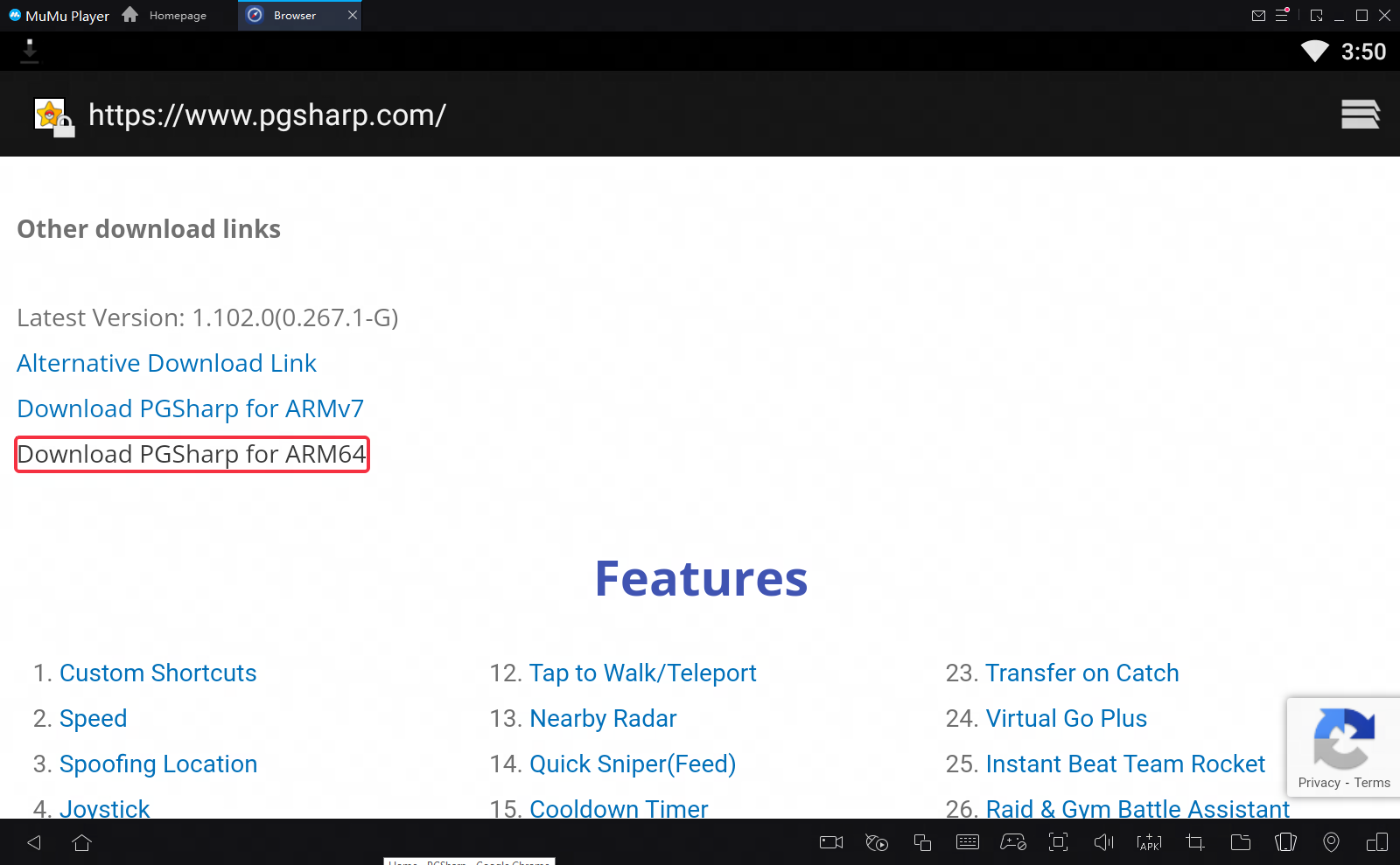
Task: Open Raid & Gym Battle Assistant link
Action: coord(1137,807)
